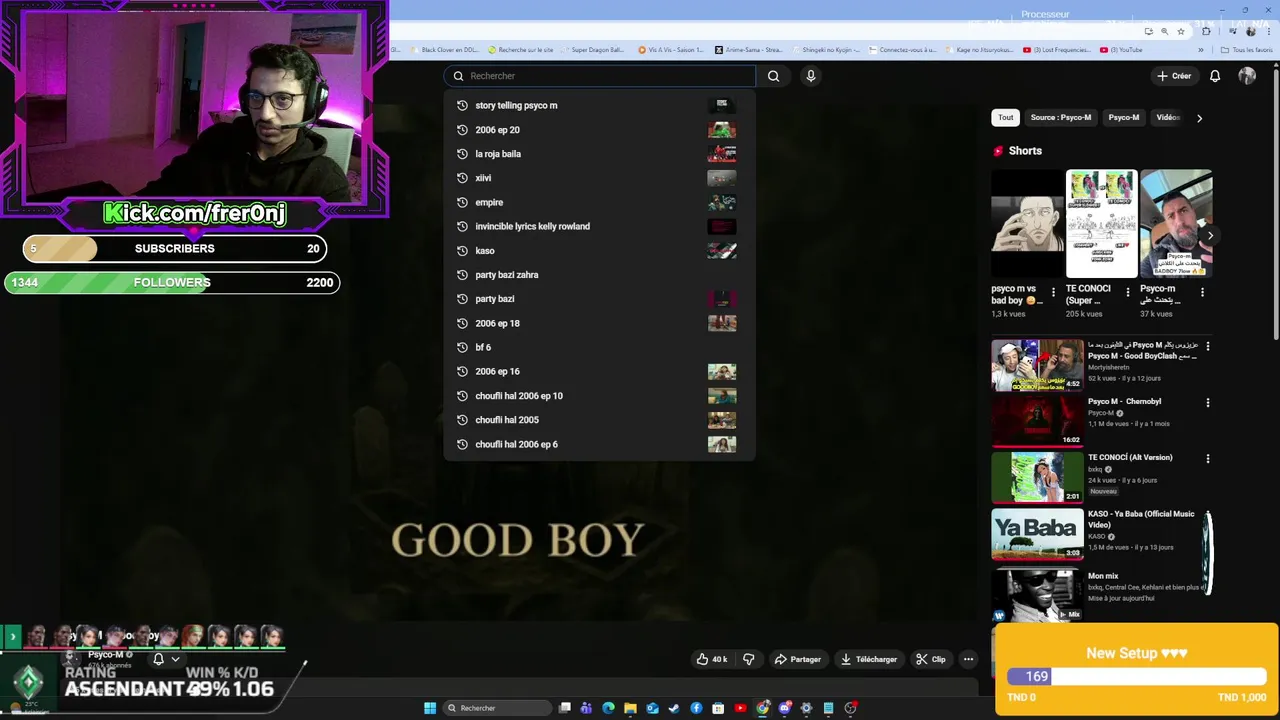The image size is (1280, 720).
Task: Click the Créer button
Action: click(x=1174, y=76)
